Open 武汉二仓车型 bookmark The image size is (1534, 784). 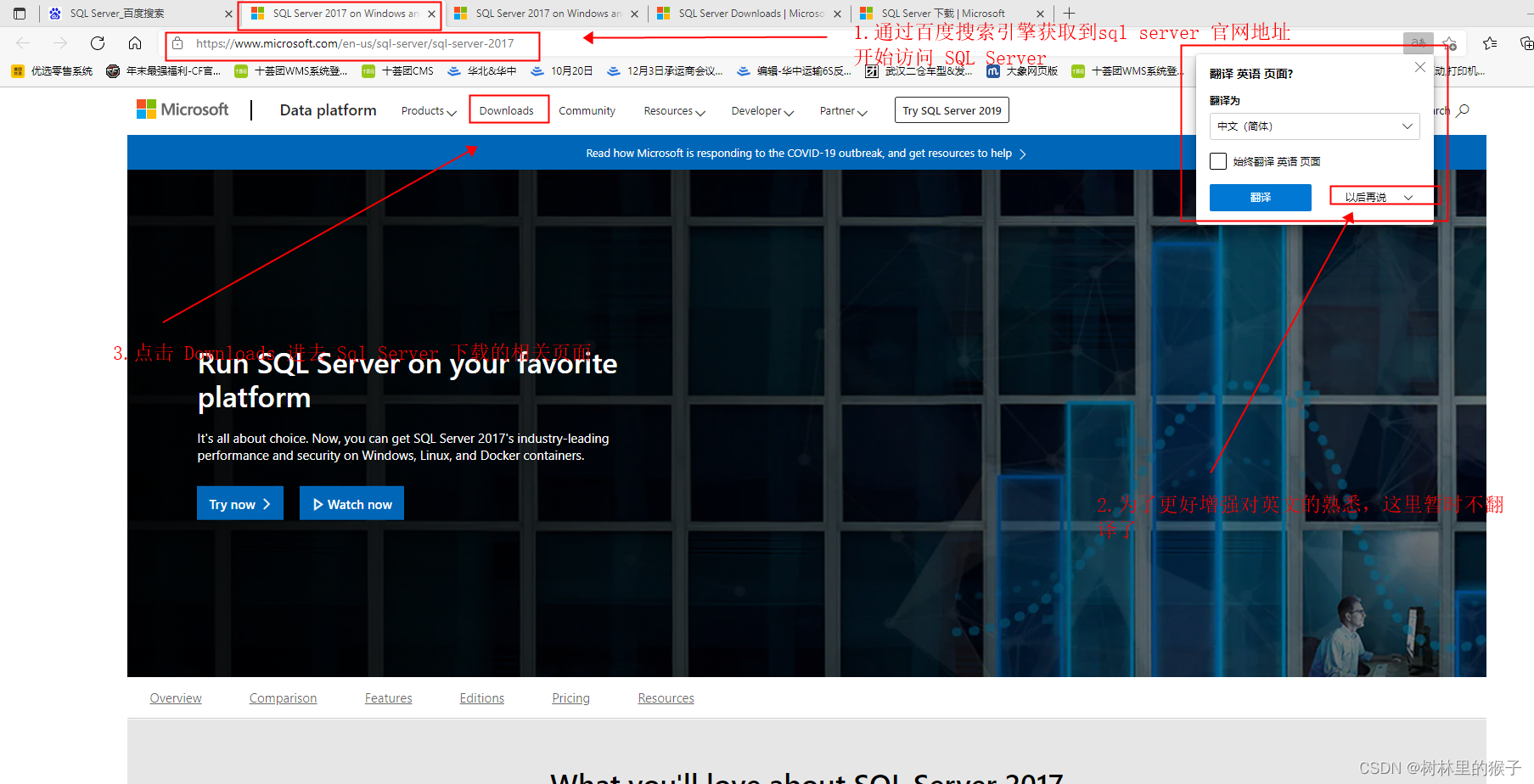click(x=919, y=71)
